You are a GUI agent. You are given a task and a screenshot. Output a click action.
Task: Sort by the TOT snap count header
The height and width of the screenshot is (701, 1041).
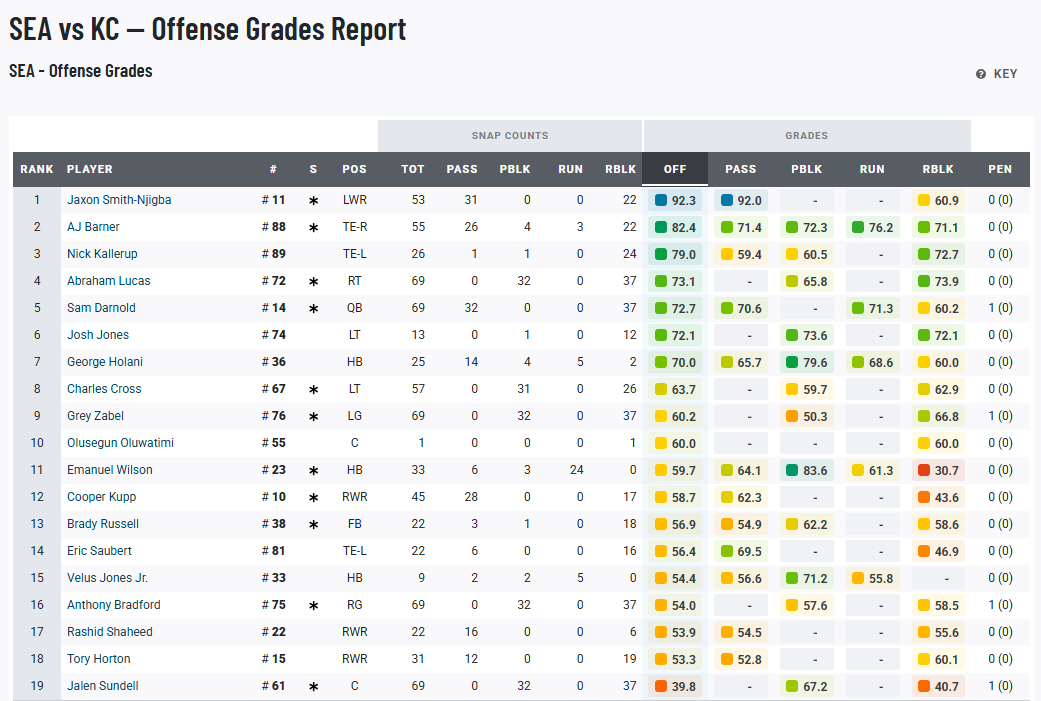pyautogui.click(x=412, y=169)
